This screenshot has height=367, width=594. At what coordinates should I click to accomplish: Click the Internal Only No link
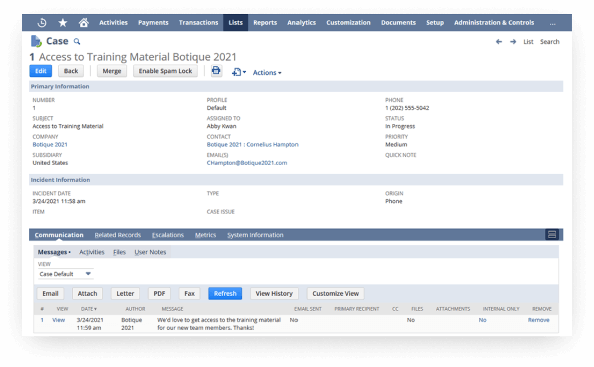(x=482, y=320)
